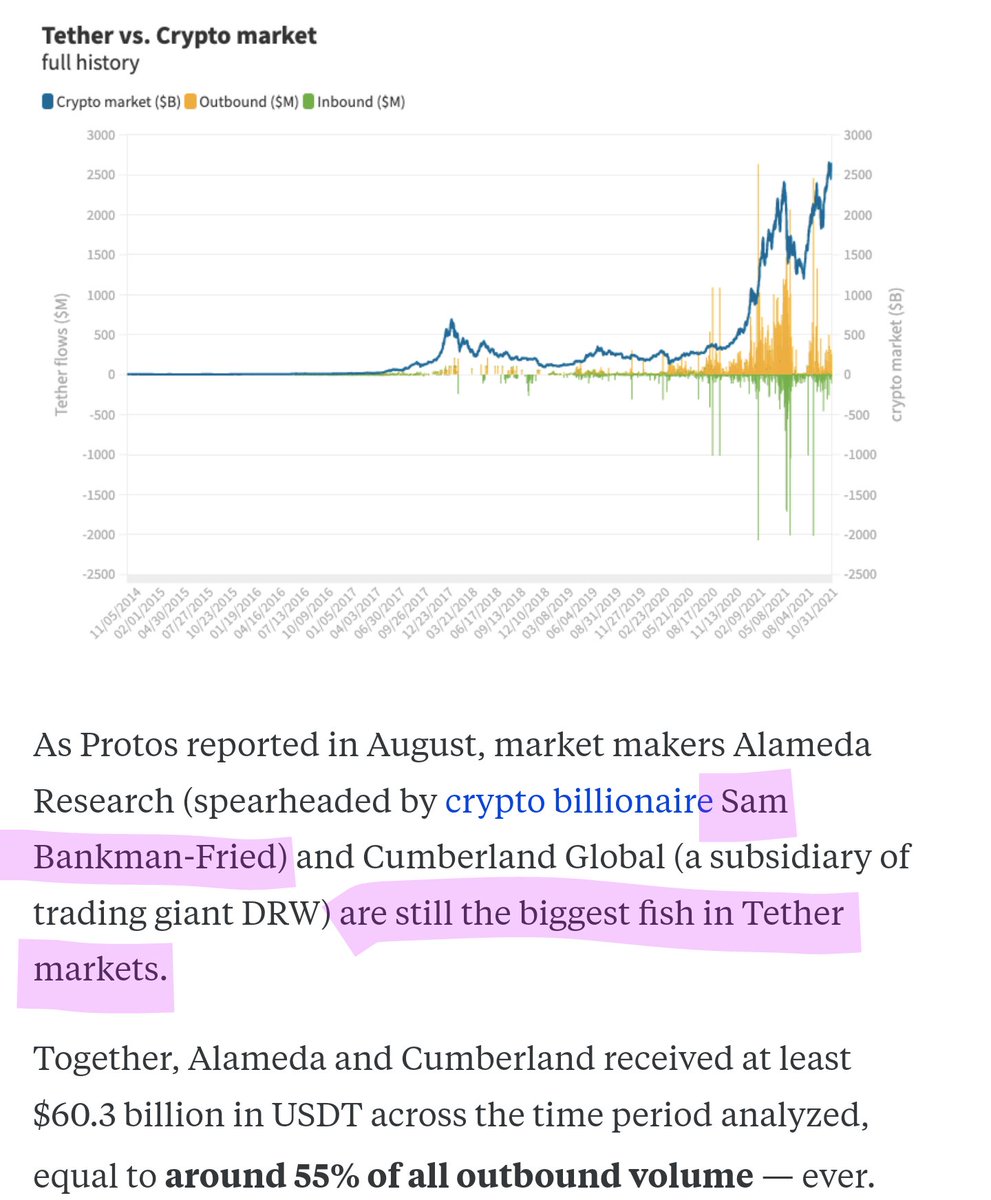991x1200 pixels.
Task: Click the 12/23/2017 date axis label
Action: click(427, 612)
